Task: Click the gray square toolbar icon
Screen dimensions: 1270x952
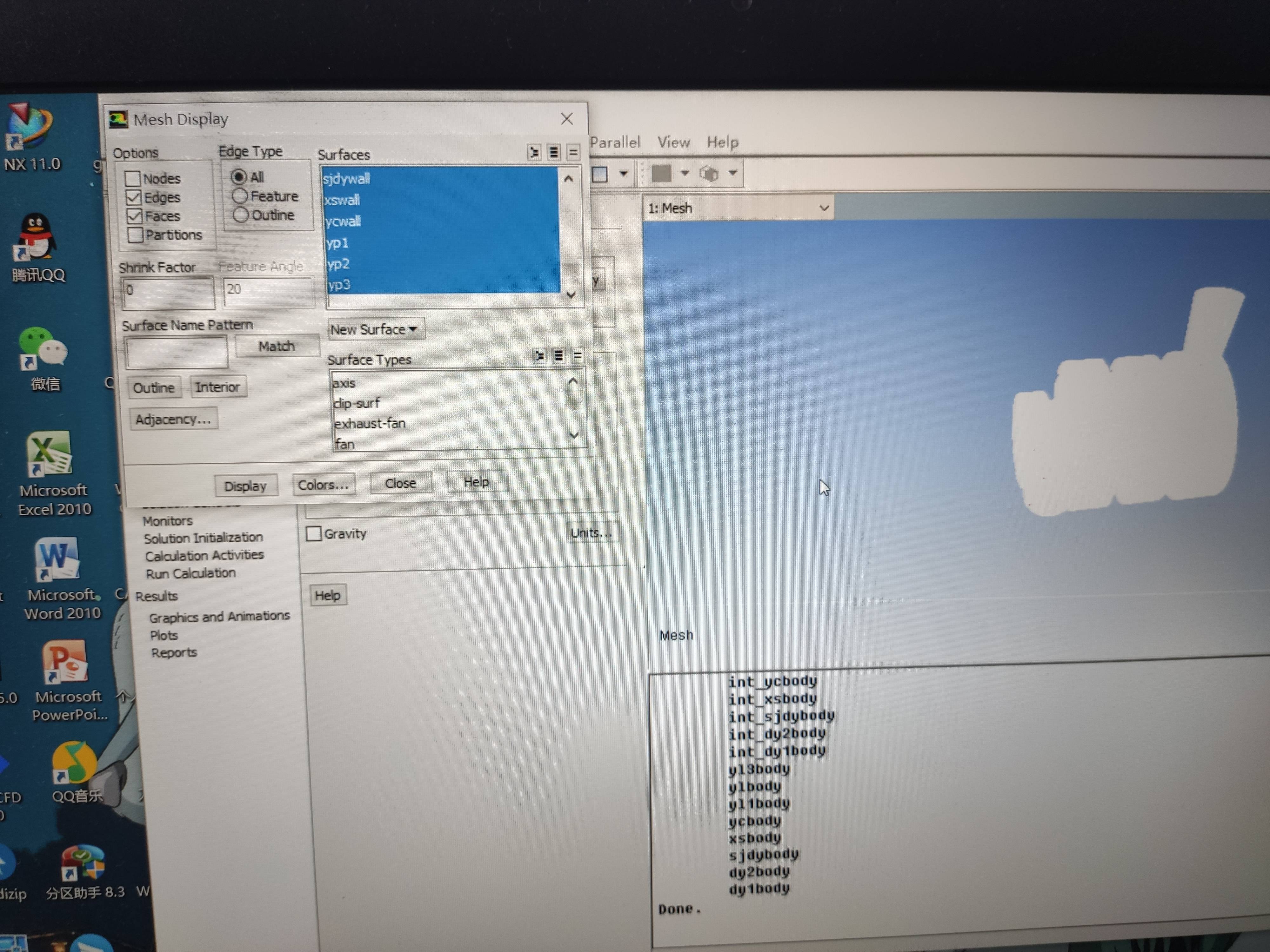Action: click(661, 173)
